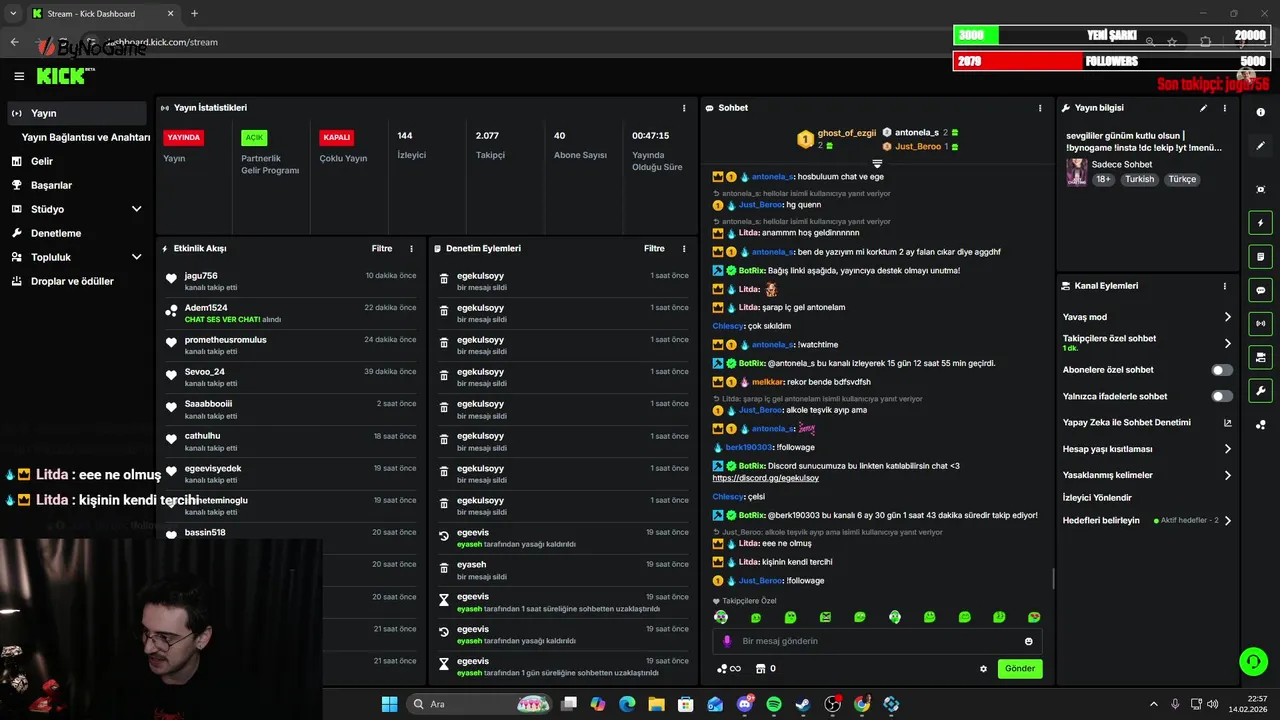
Task: Open Yavaş mod settings arrow
Action: click(1227, 317)
